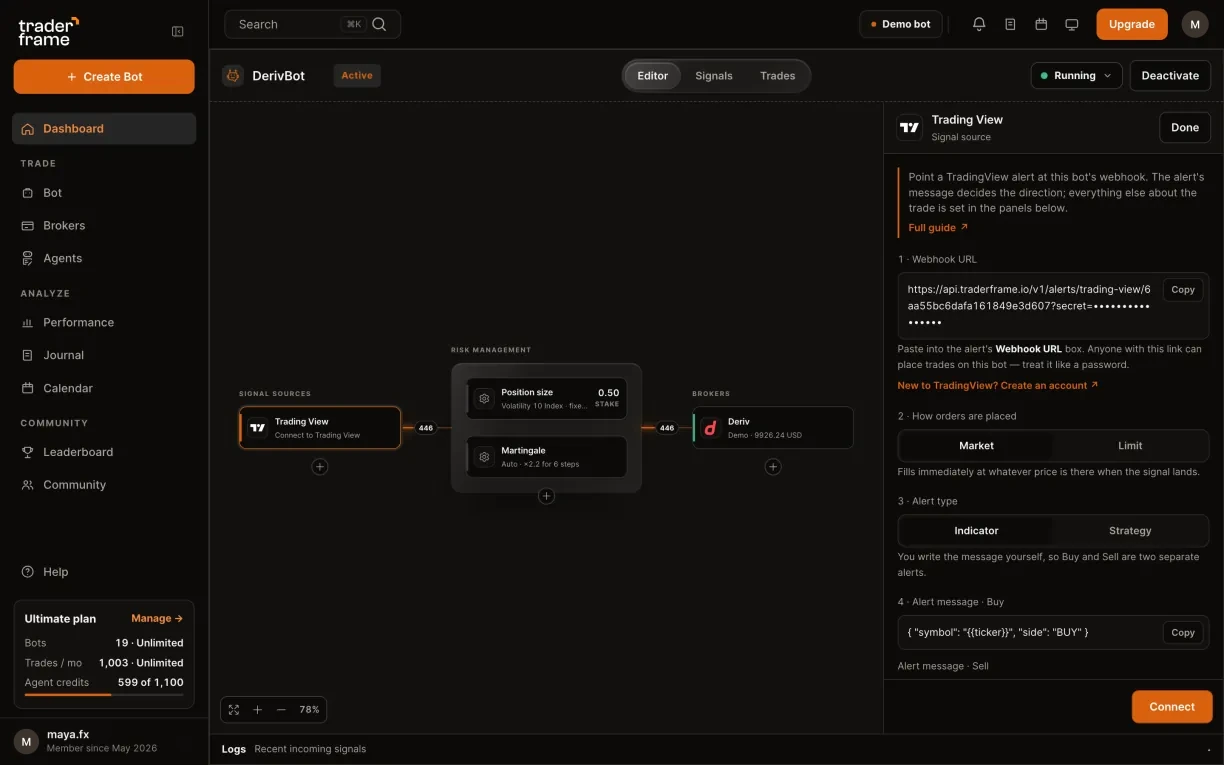Open the document icon in top bar
1224x765 pixels.
click(1010, 24)
